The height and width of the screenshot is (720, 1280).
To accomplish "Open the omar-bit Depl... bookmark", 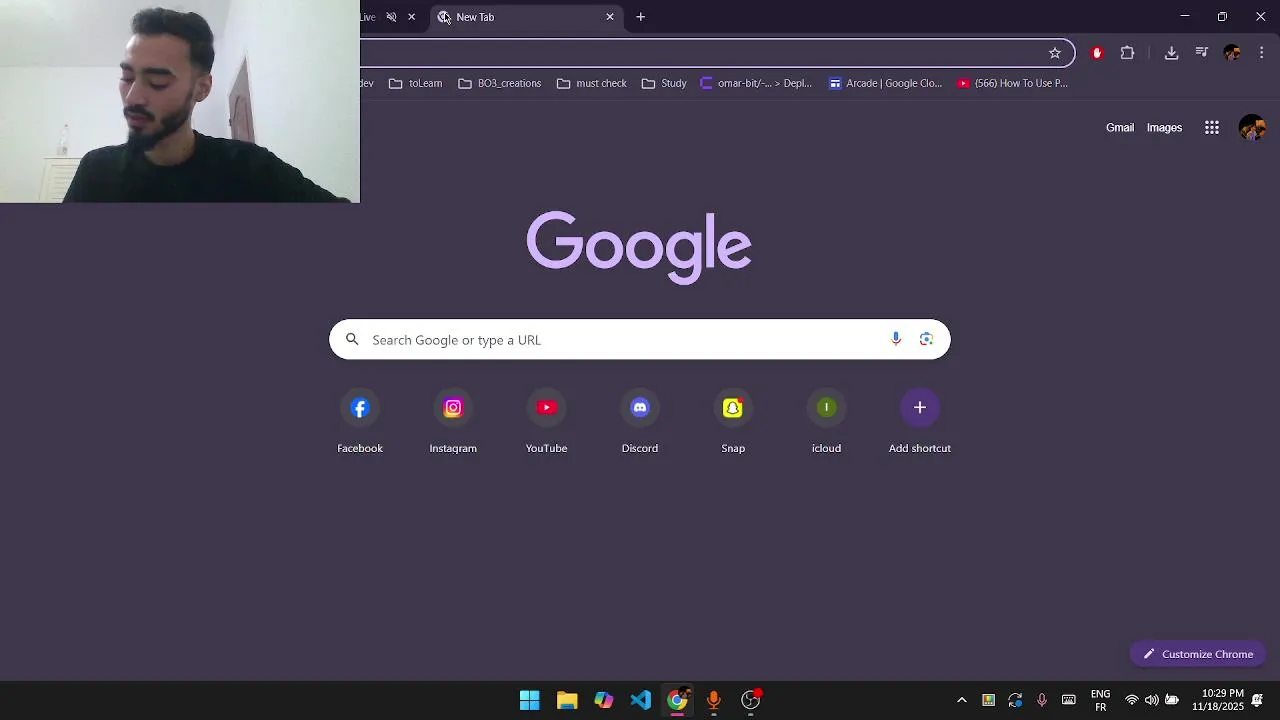I will point(757,83).
